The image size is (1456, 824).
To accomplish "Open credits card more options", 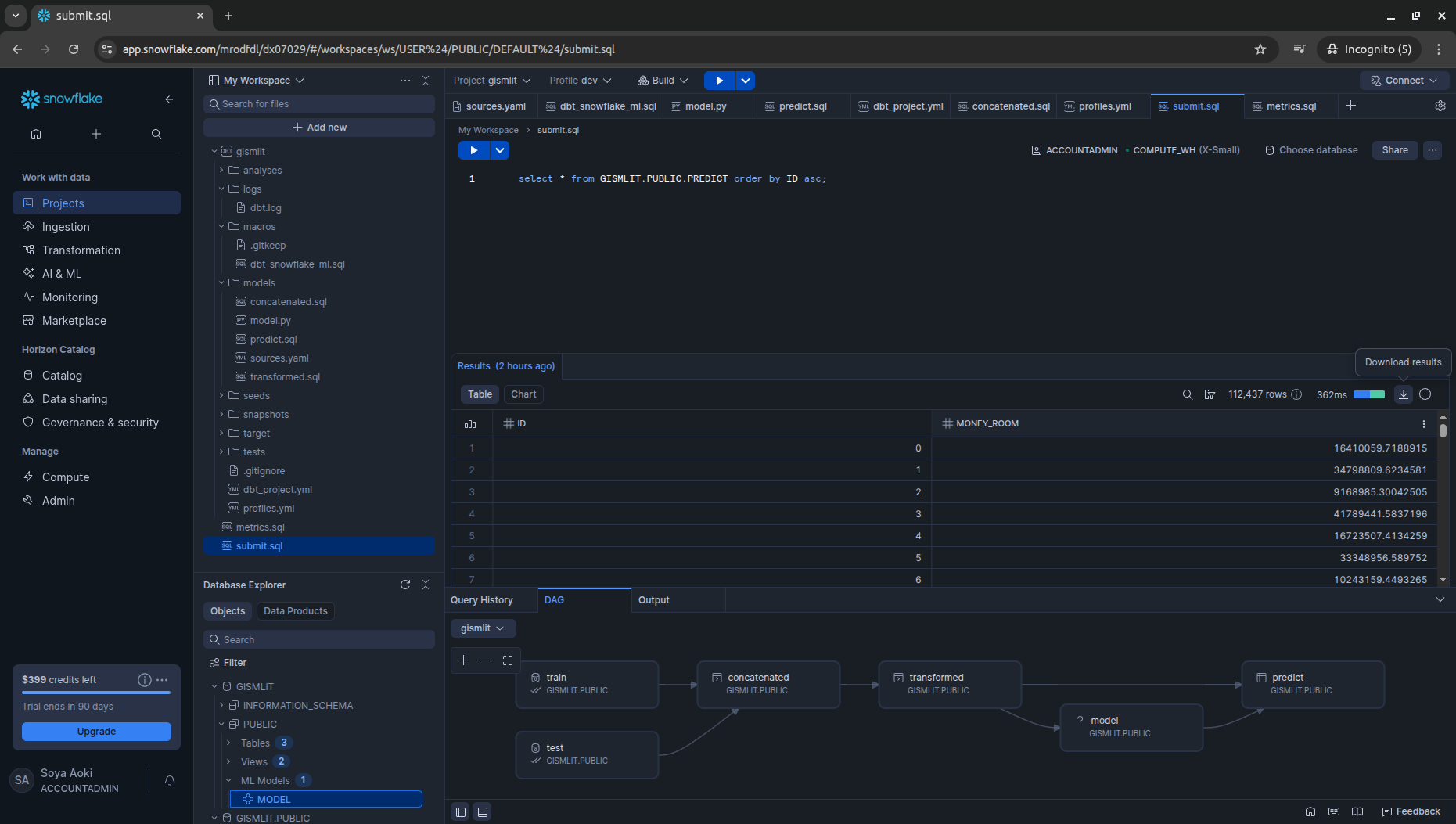I will [x=162, y=680].
